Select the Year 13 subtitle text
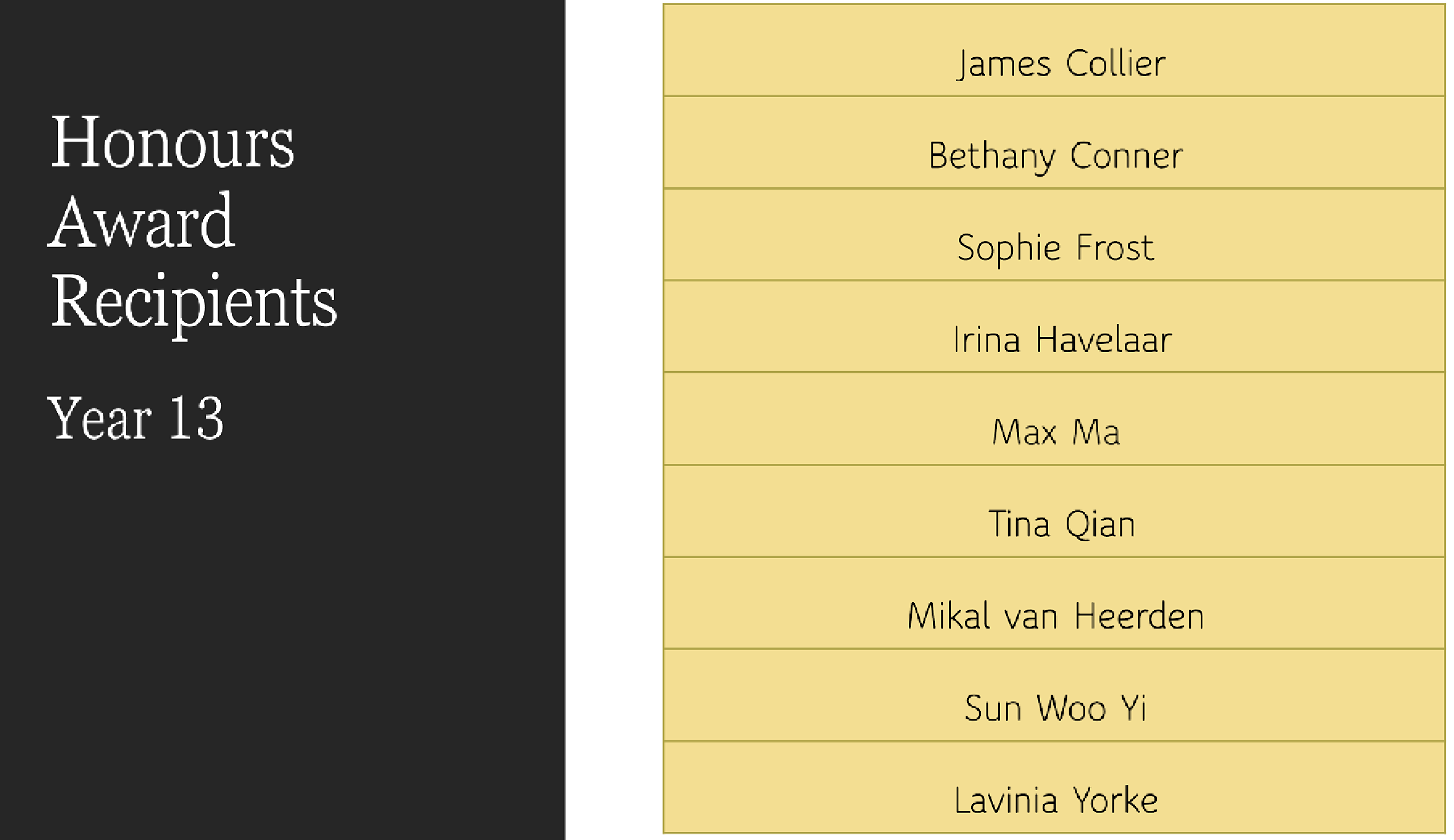The image size is (1454, 840). point(136,419)
